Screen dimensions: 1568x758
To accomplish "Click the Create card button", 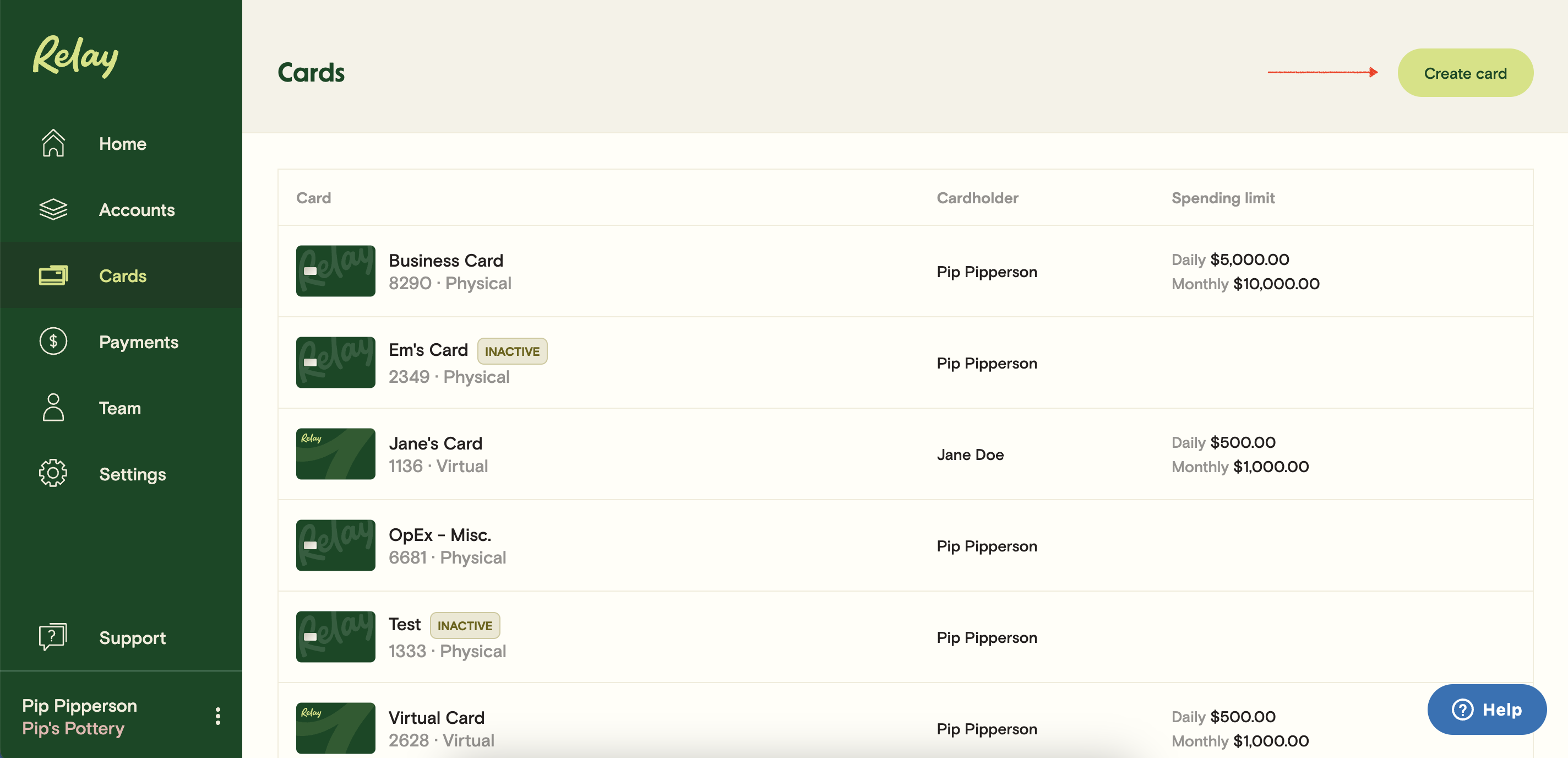I will (x=1464, y=73).
